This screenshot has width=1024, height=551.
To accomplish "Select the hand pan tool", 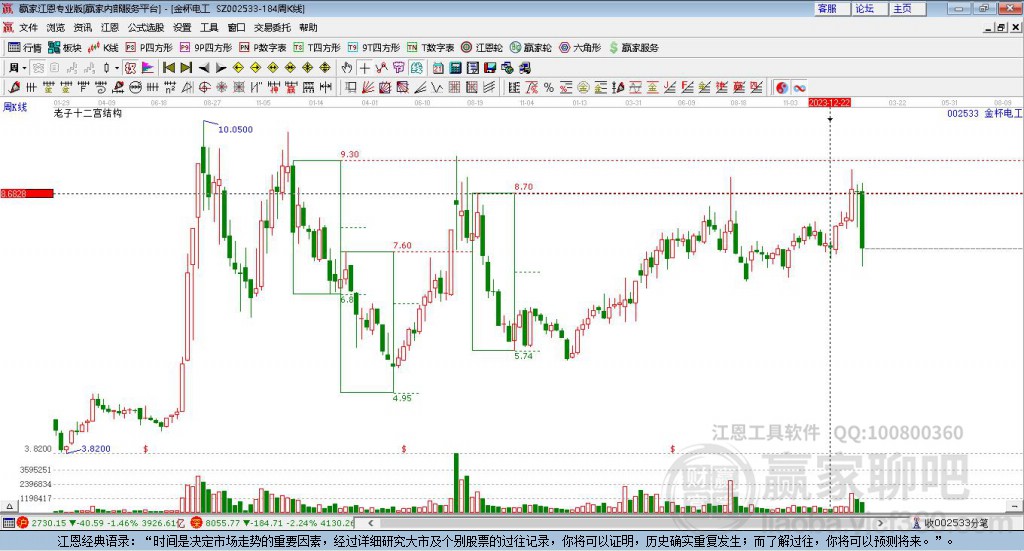I will pyautogui.click(x=347, y=68).
